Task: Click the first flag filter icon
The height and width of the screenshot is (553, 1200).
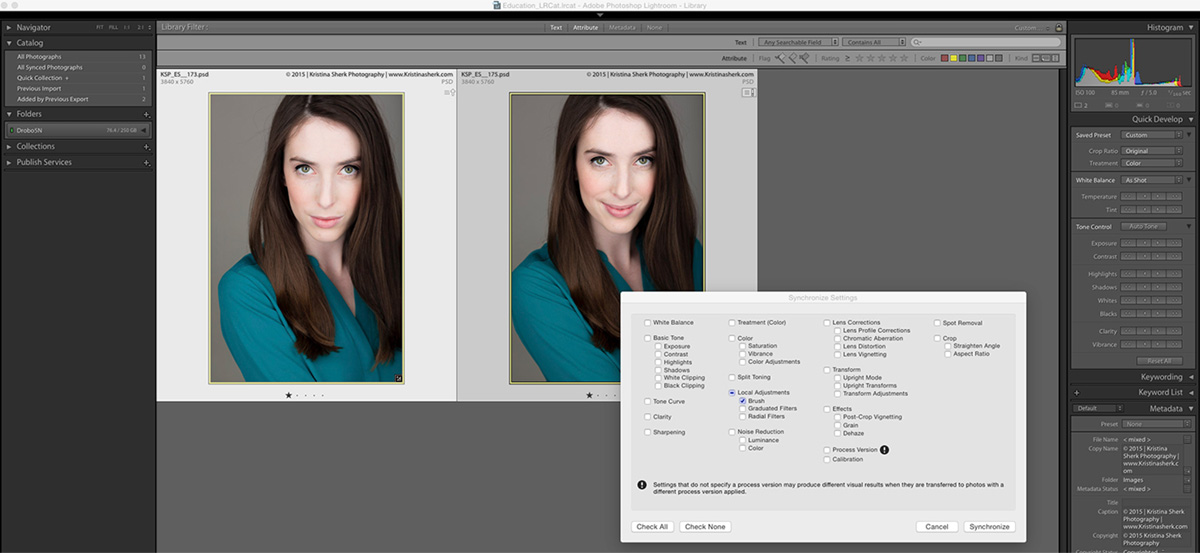Action: pos(779,58)
